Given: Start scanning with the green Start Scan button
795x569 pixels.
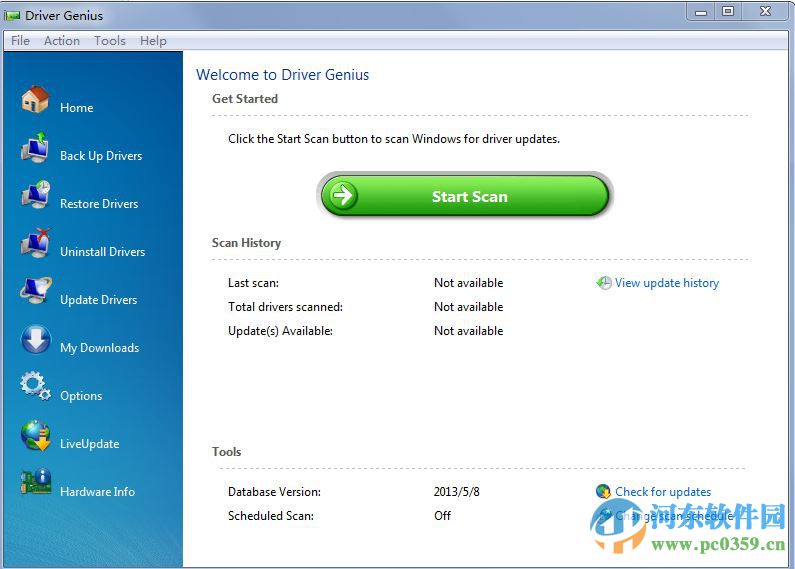Looking at the screenshot, I should 465,196.
